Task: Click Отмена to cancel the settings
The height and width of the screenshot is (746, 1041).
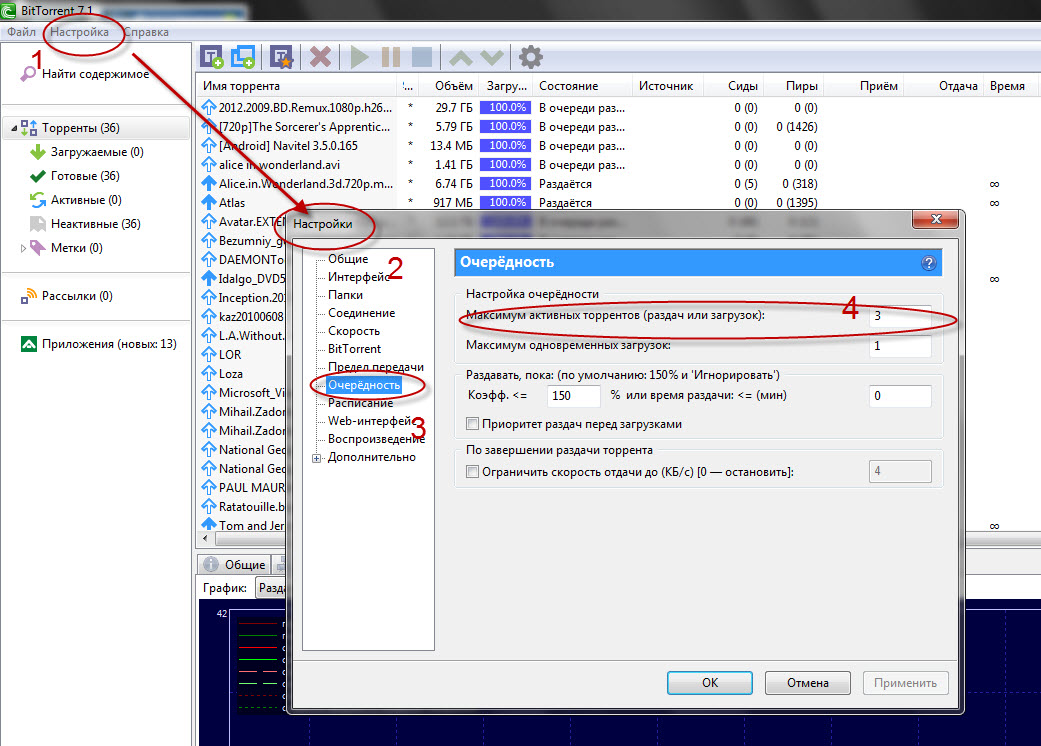Action: click(807, 683)
